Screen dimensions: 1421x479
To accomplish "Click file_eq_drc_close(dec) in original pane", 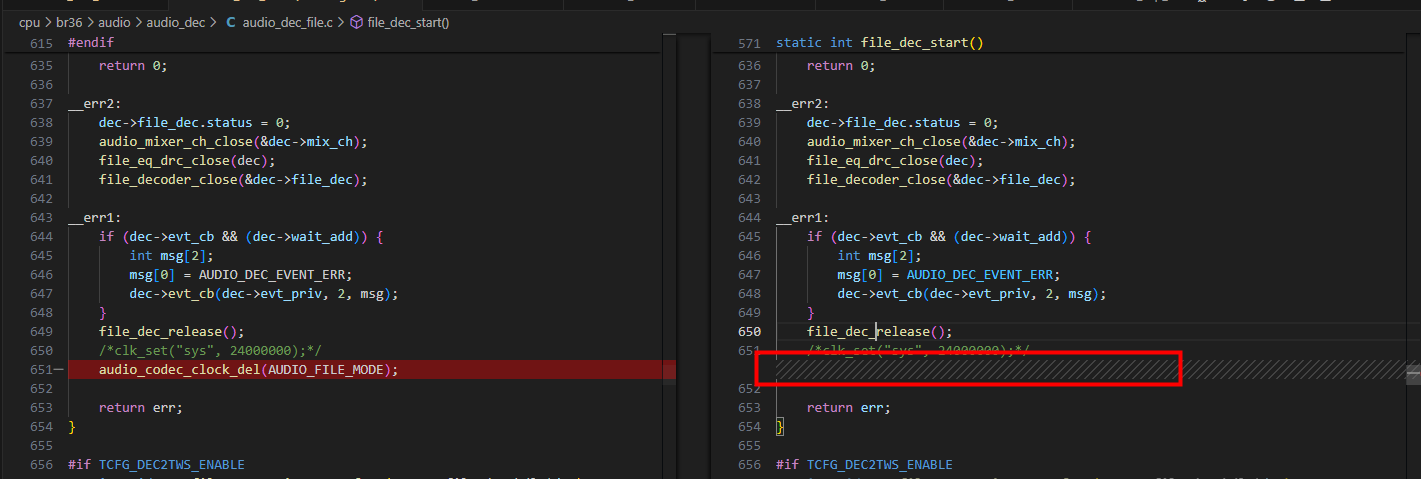I will point(187,161).
